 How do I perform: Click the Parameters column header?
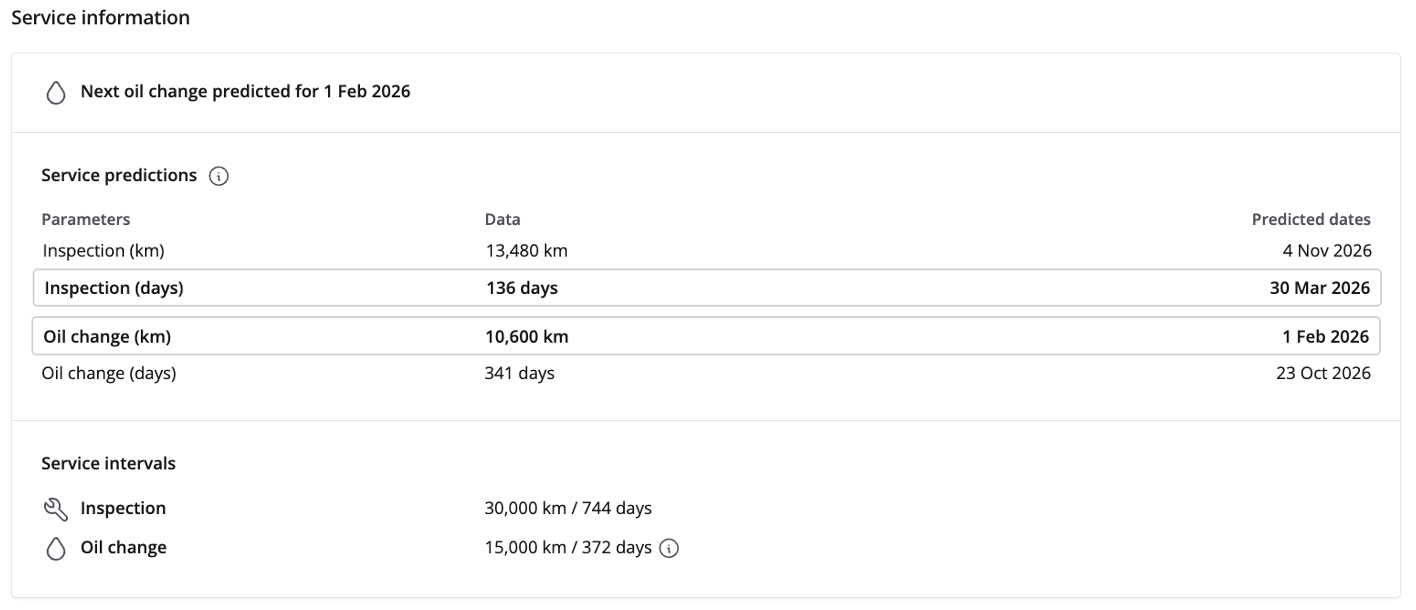85,219
